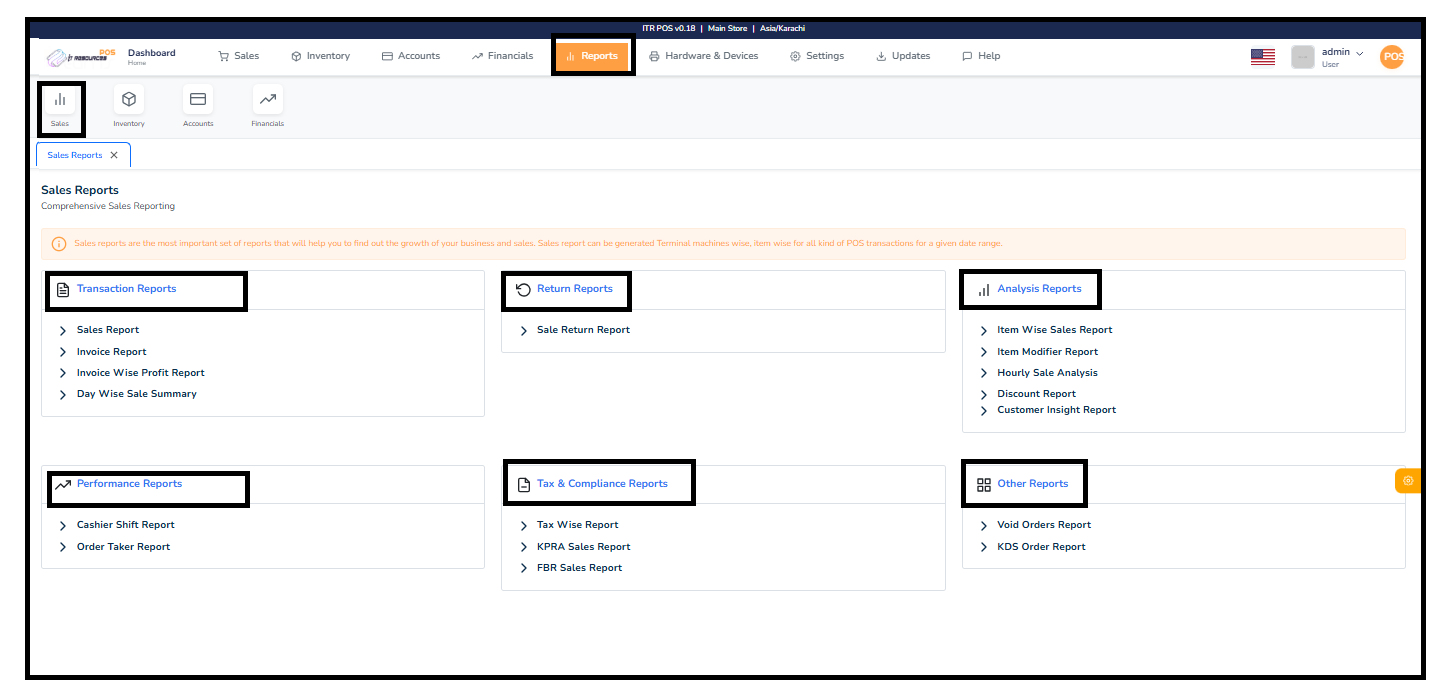
Task: Open the floating orange settings gear on the right
Action: [1408, 480]
